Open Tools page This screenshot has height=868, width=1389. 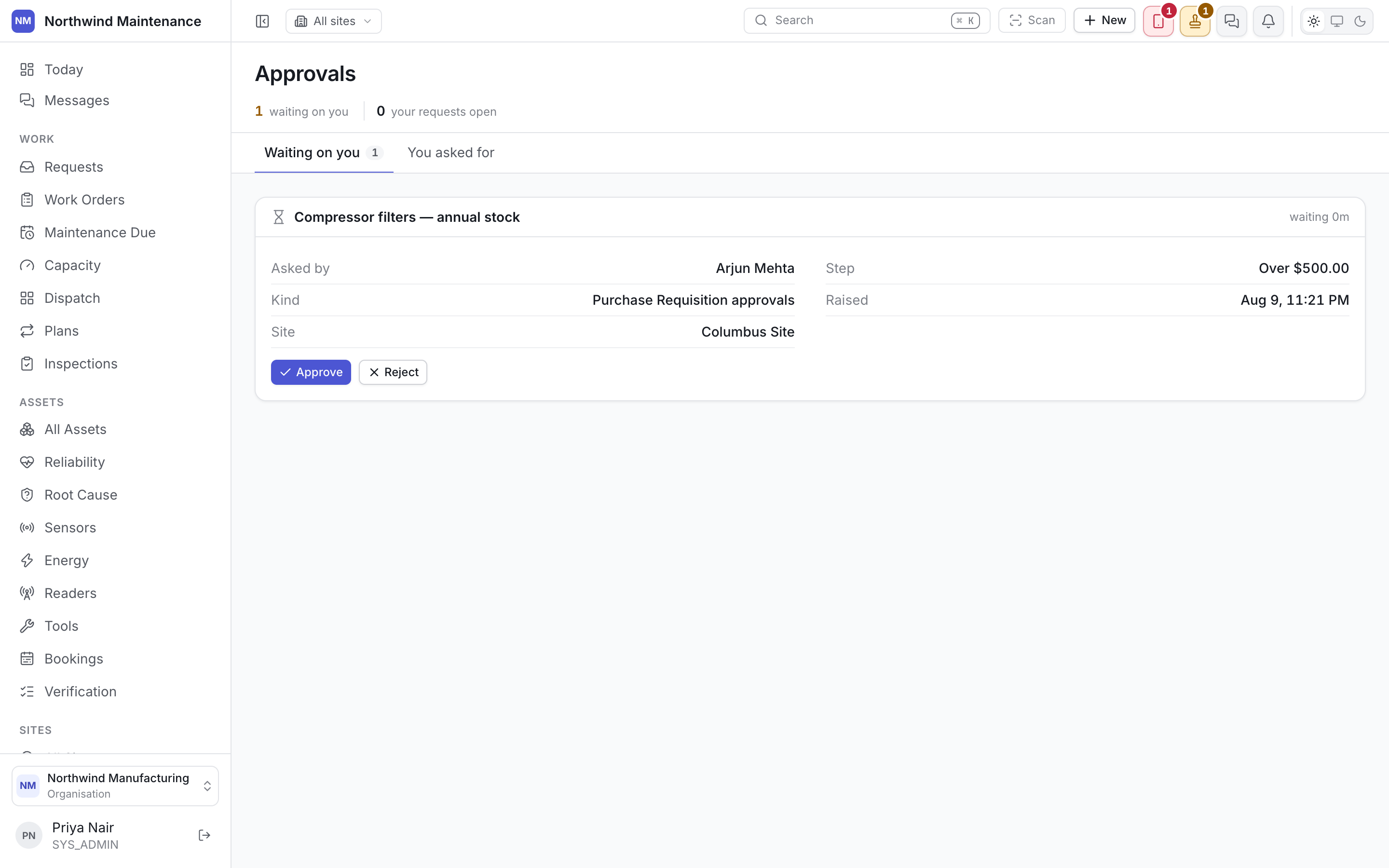coord(115,626)
